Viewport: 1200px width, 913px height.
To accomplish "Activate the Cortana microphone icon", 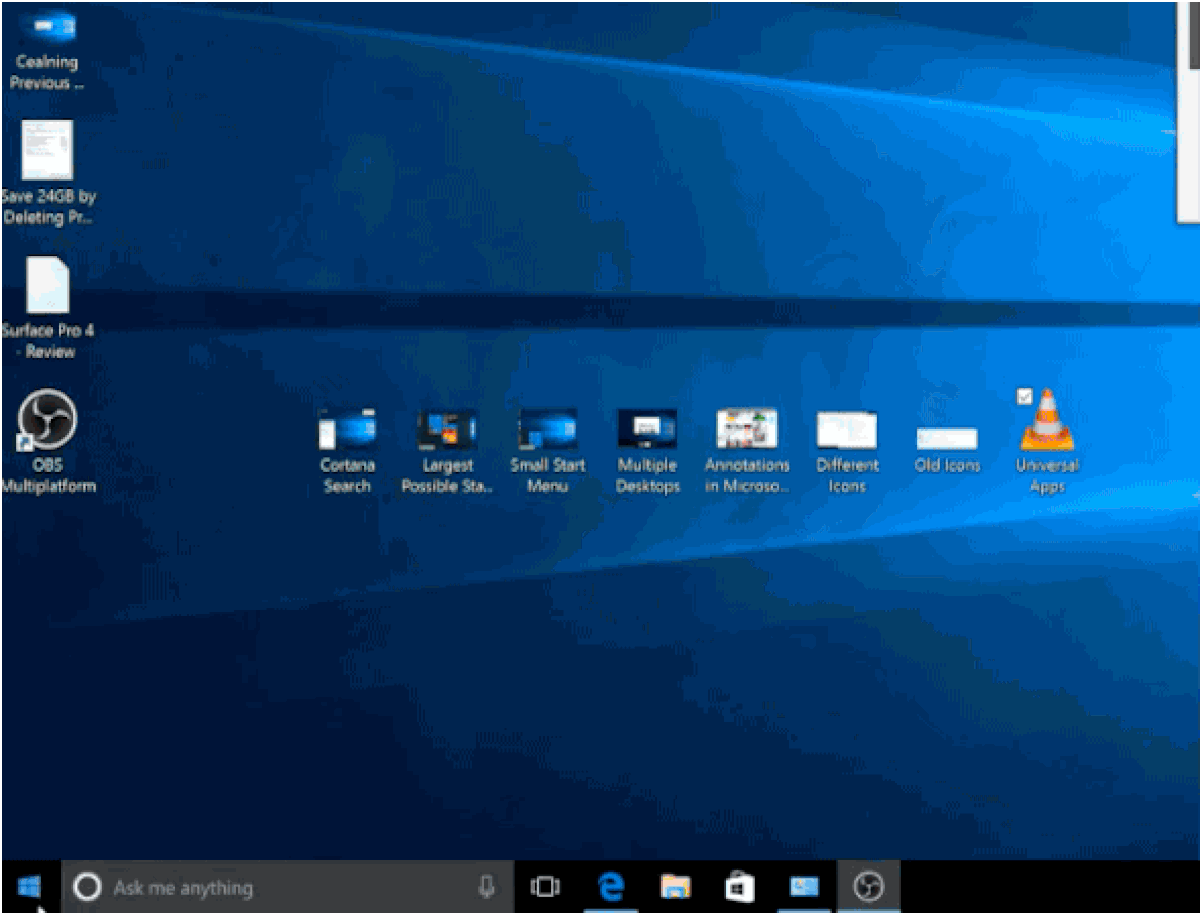I will coord(487,886).
